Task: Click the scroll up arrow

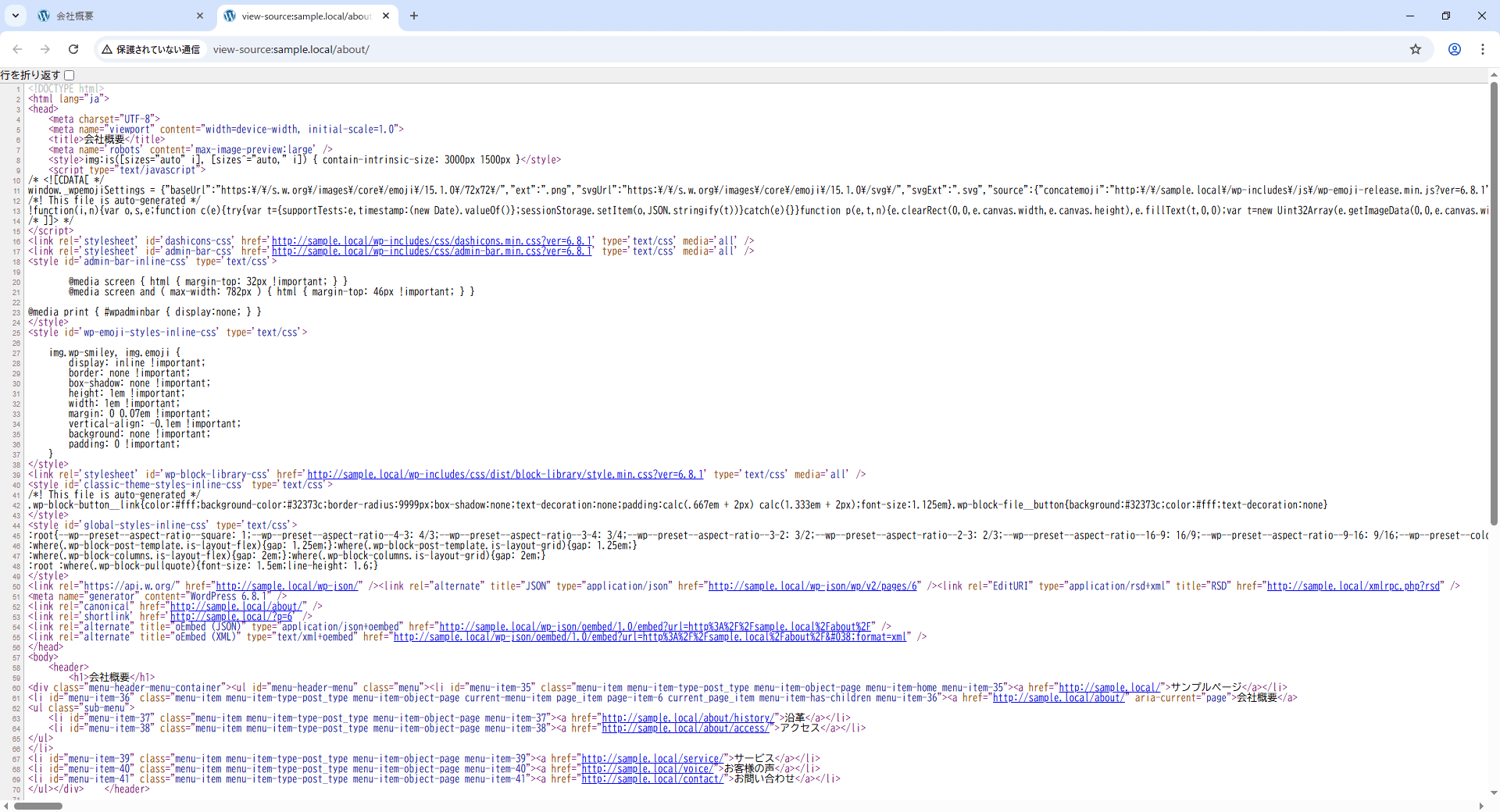Action: pos(1494,75)
